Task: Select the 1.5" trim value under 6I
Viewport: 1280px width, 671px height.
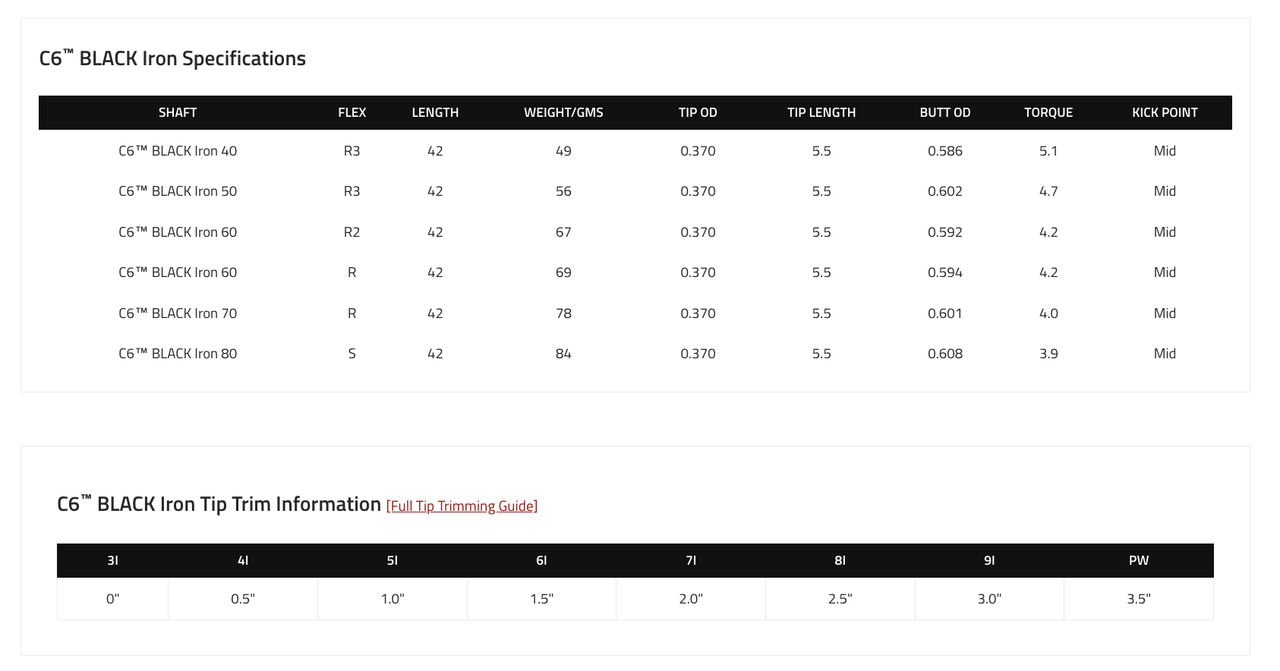Action: [542, 599]
